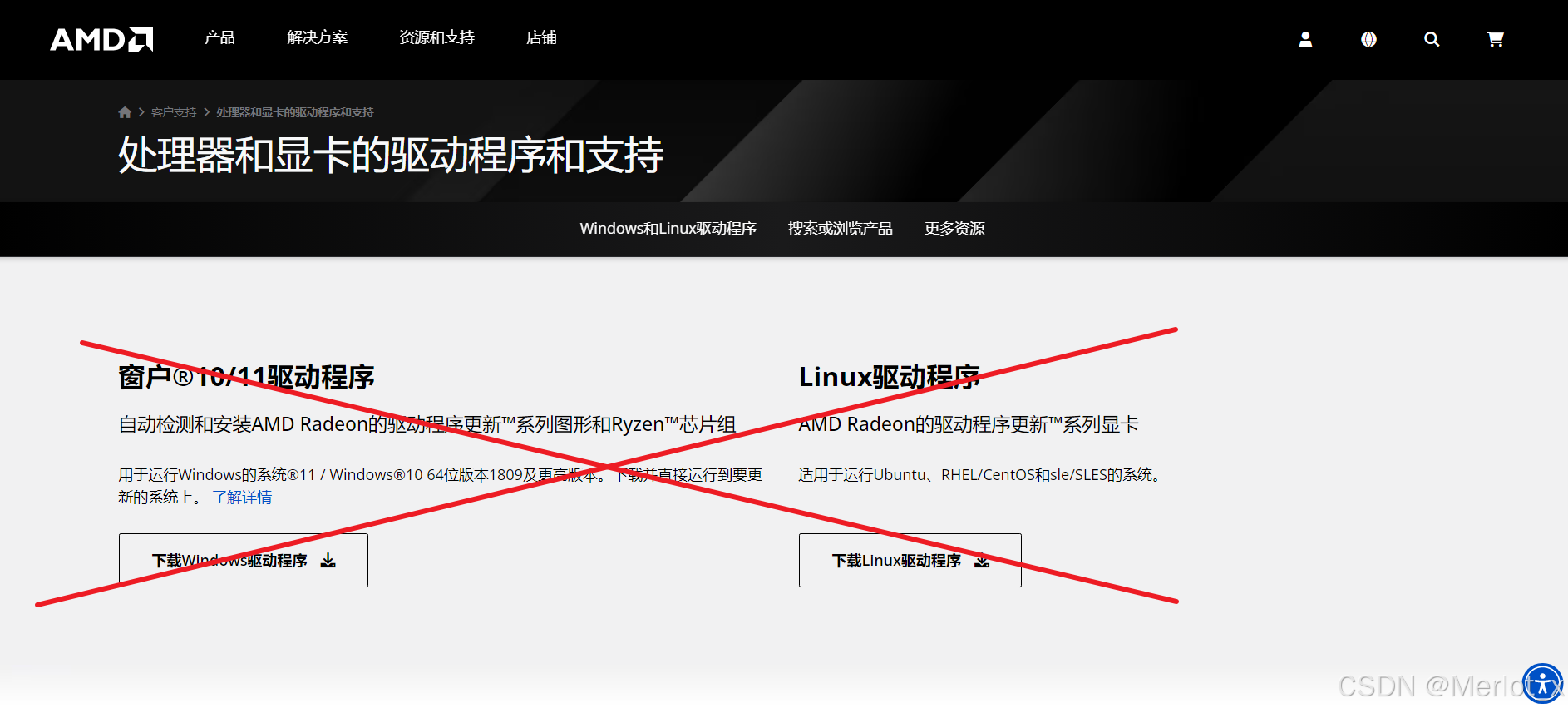The width and height of the screenshot is (1568, 713).
Task: Open the shopping cart icon
Action: (x=1495, y=39)
